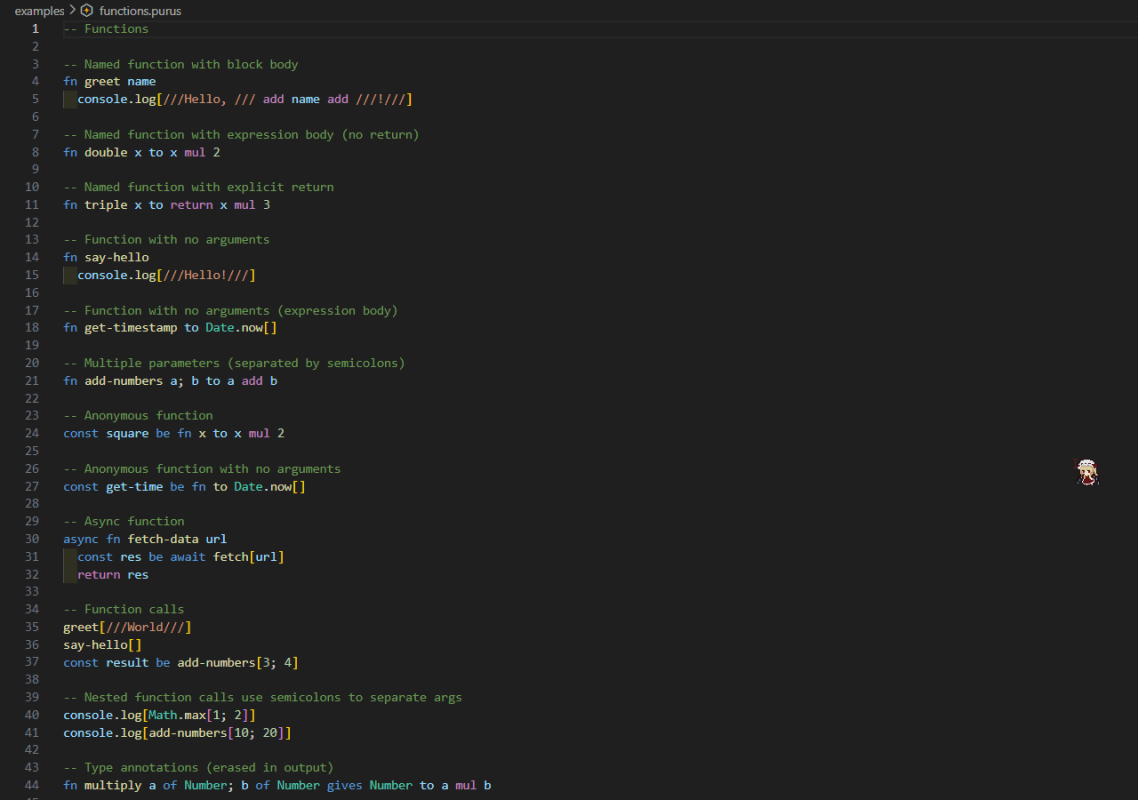Click the string '///Hello!///' on line 15
The width and height of the screenshot is (1138, 800).
(x=206, y=275)
